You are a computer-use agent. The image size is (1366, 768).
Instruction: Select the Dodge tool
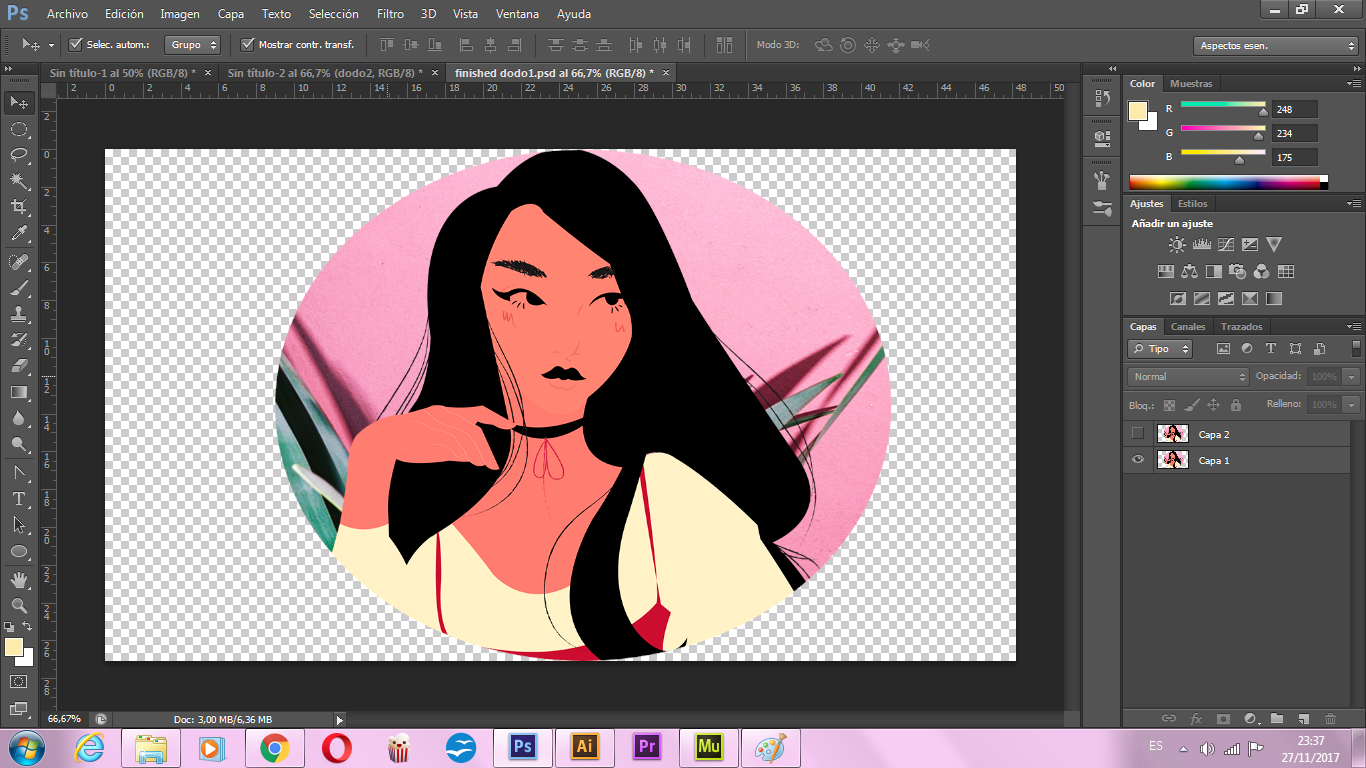(x=19, y=444)
